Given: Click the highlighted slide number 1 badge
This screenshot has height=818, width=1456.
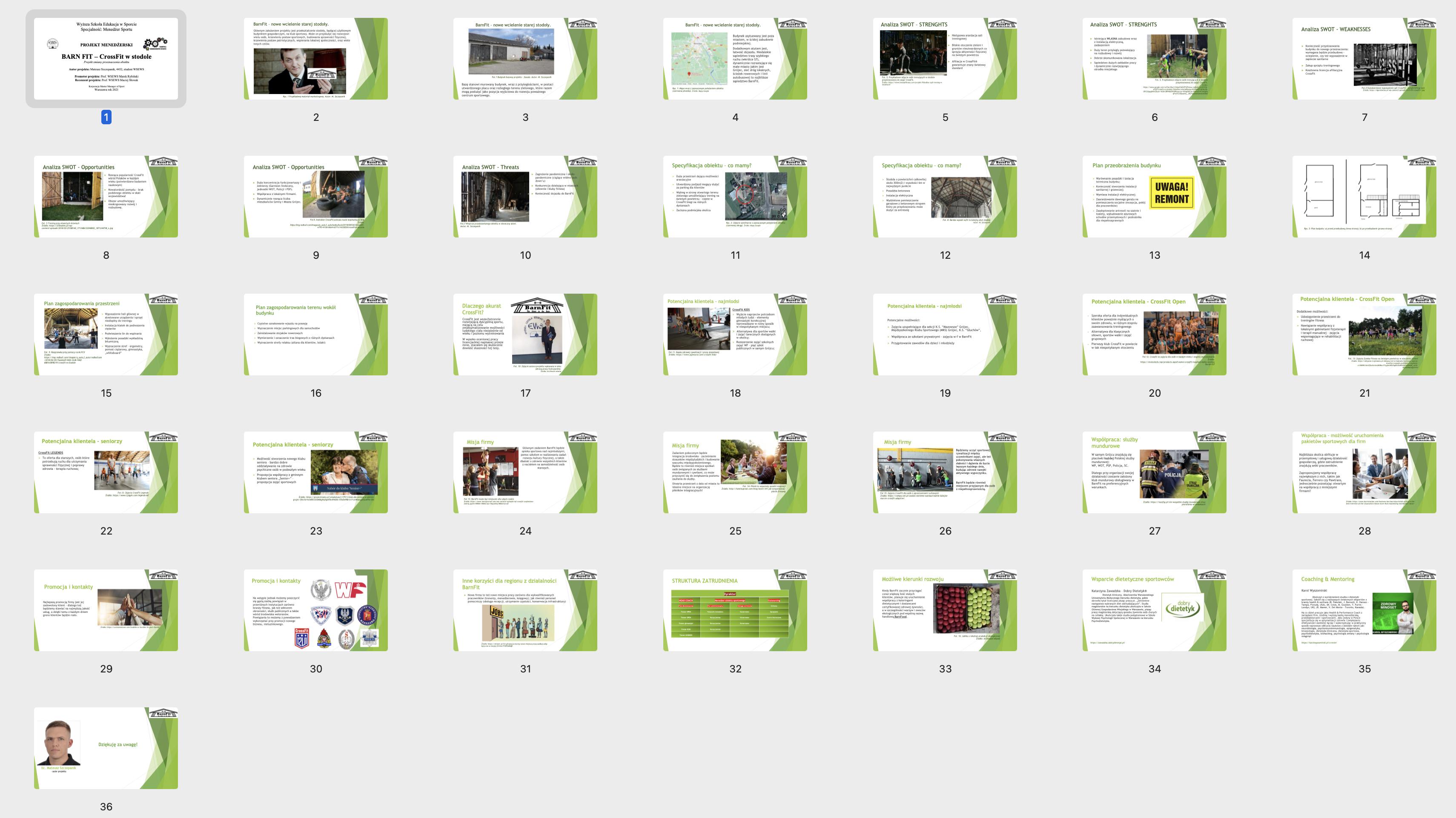Looking at the screenshot, I should [x=106, y=117].
